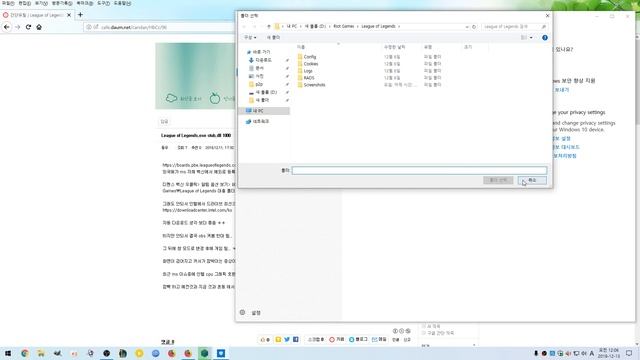Viewport: 640px width, 360px height.
Task: Select the RADS folder
Action: (309, 78)
